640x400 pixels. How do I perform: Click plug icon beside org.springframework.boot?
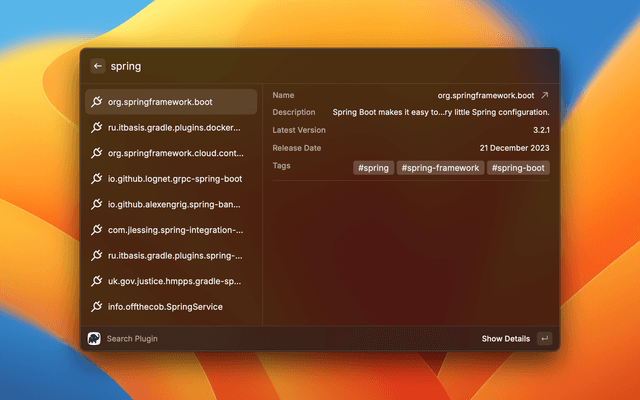97,102
